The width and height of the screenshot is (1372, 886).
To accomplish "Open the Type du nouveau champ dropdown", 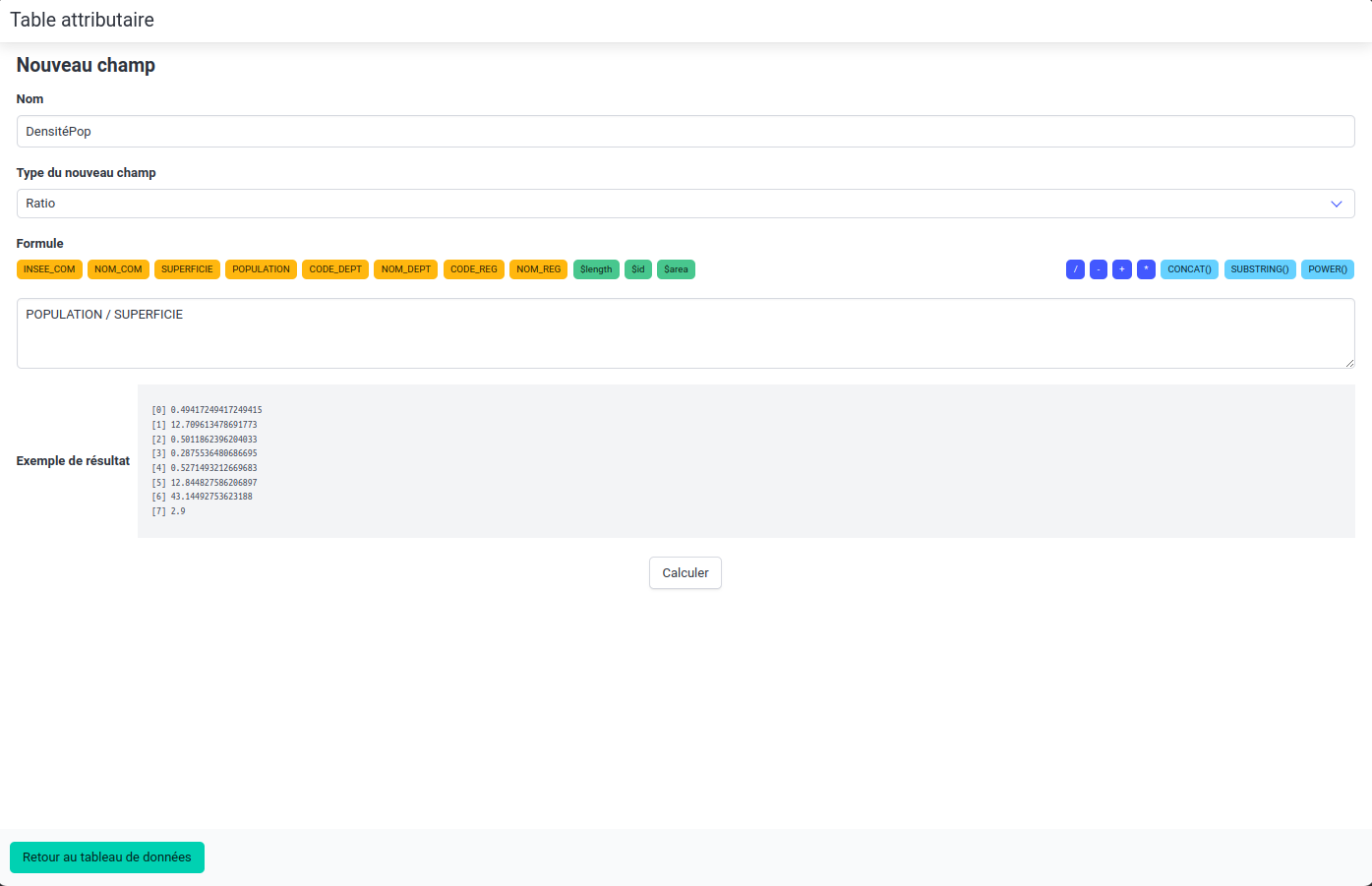I will click(686, 204).
